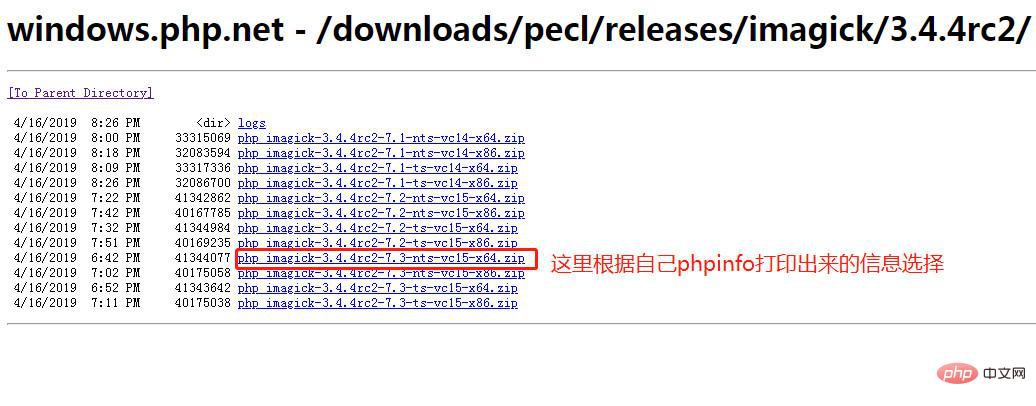Click the red phpinfo annotation text
Image resolution: width=1036 pixels, height=406 pixels.
click(x=748, y=264)
